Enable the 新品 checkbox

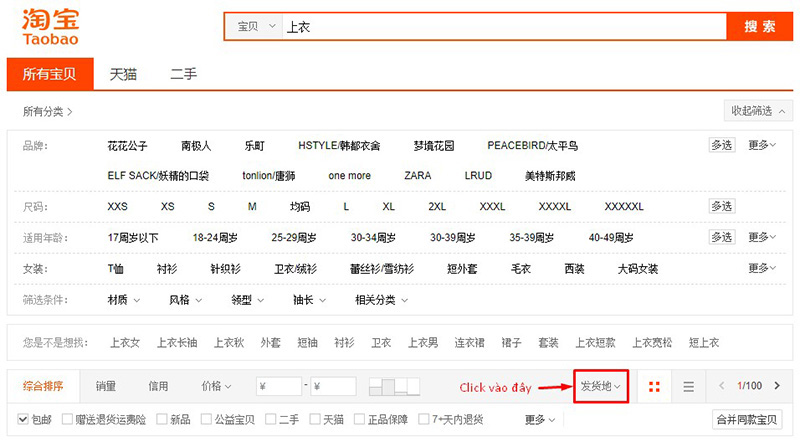point(161,419)
